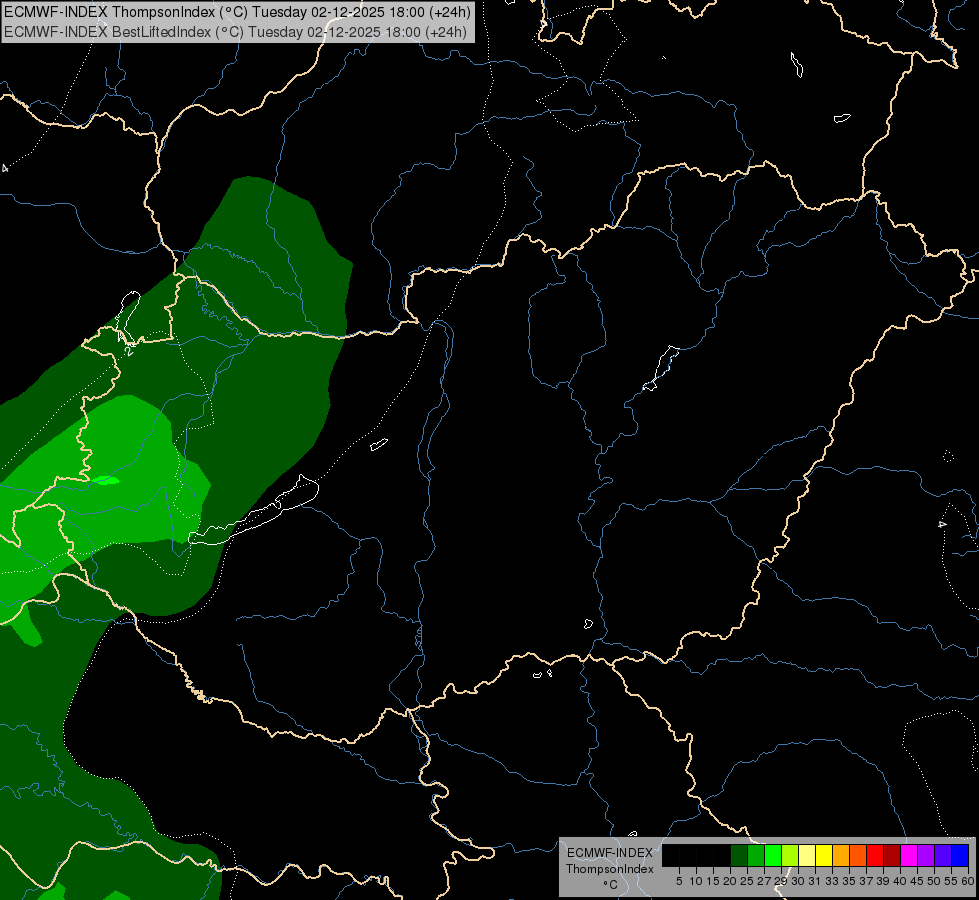The height and width of the screenshot is (900, 979).
Task: Pick the purple 45–50 legend swatch
Action: pos(926,855)
